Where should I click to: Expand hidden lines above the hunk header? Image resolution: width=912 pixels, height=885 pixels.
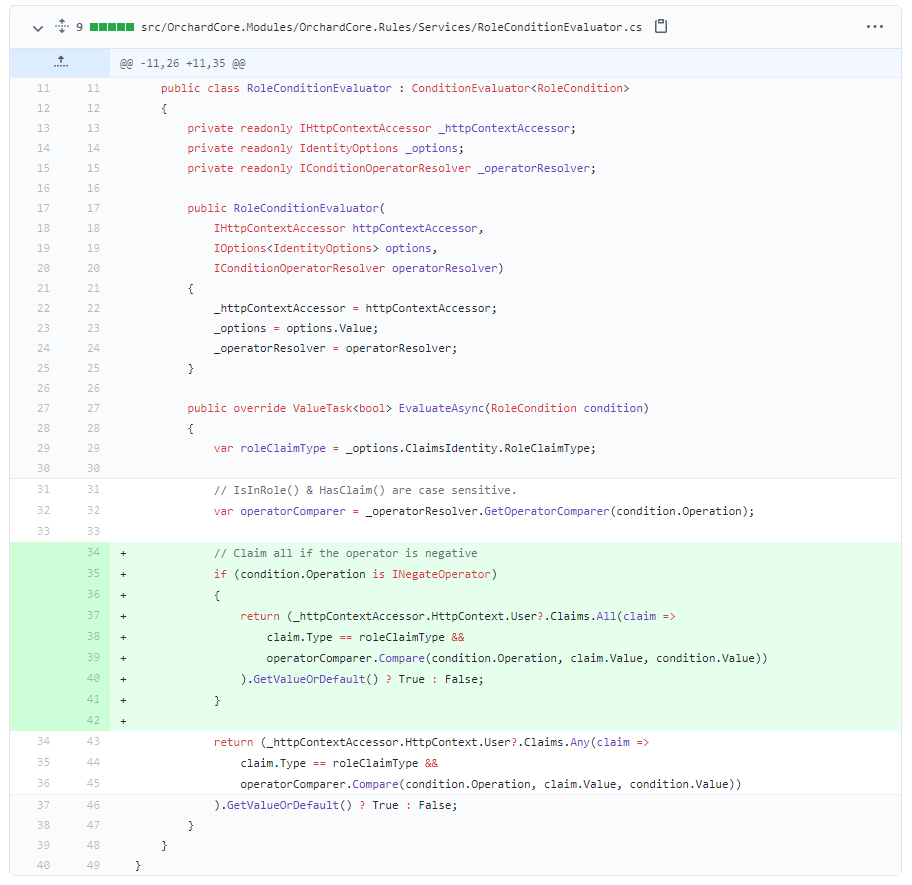(60, 63)
